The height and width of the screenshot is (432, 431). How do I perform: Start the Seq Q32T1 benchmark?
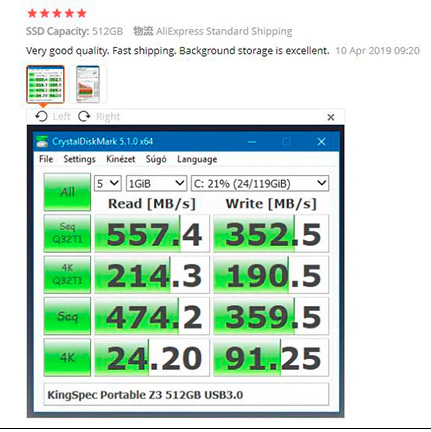pos(67,233)
